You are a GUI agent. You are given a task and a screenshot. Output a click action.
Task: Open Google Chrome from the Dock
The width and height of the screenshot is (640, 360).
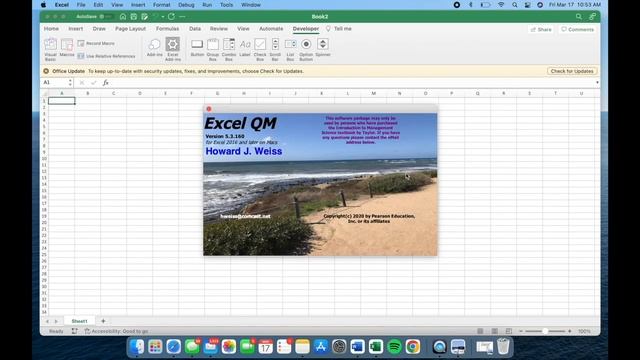tap(413, 347)
